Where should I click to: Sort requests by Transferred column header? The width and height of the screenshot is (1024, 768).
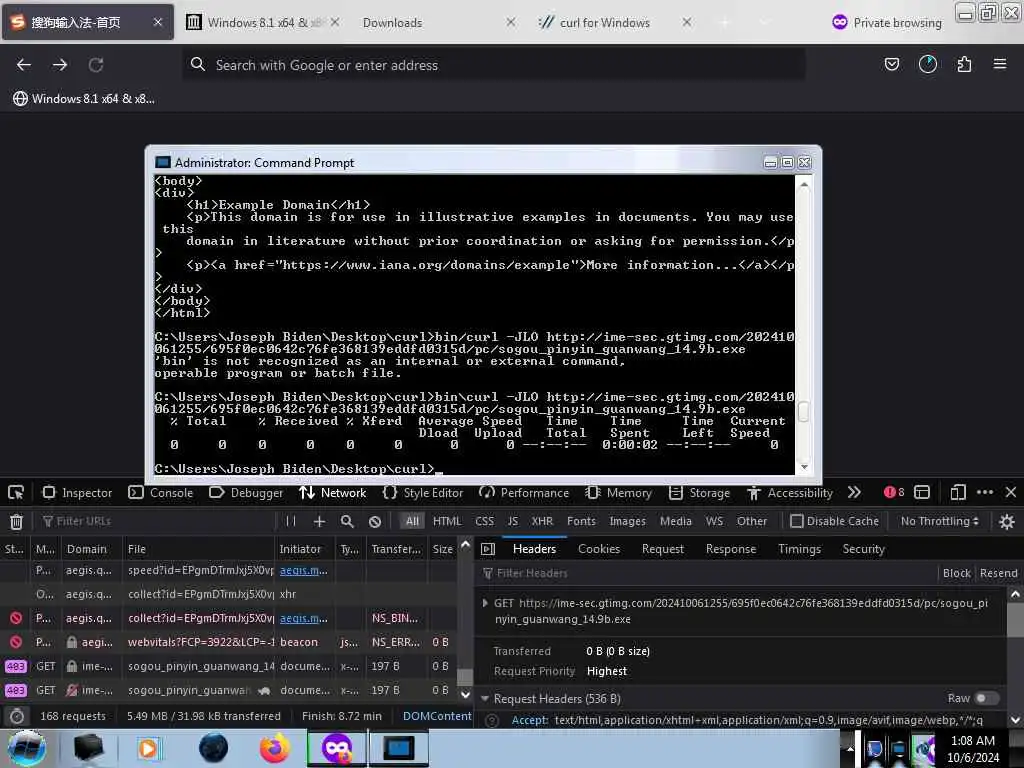pyautogui.click(x=396, y=549)
